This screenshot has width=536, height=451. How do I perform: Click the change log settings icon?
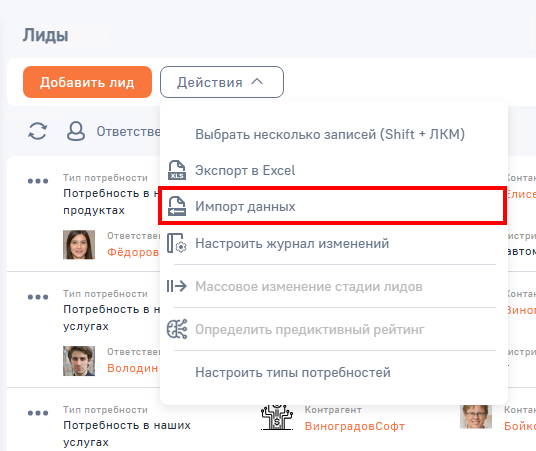point(177,243)
